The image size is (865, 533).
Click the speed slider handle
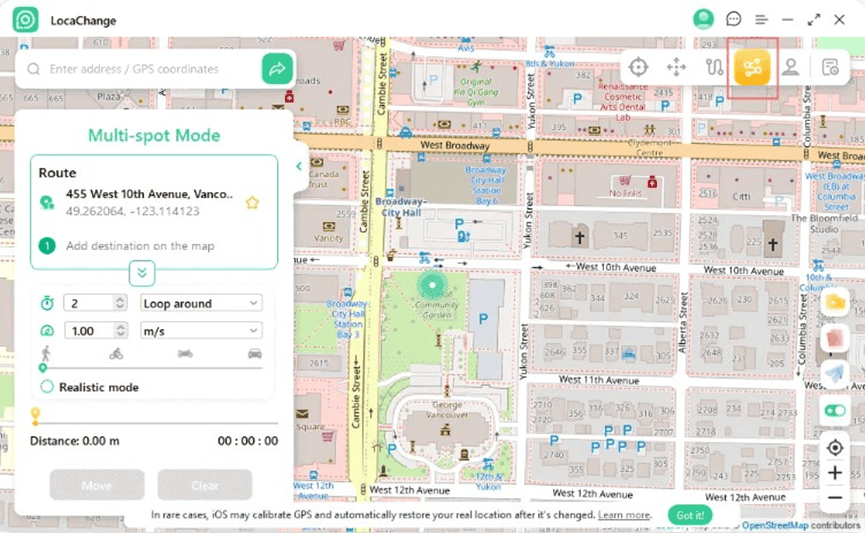point(42,367)
